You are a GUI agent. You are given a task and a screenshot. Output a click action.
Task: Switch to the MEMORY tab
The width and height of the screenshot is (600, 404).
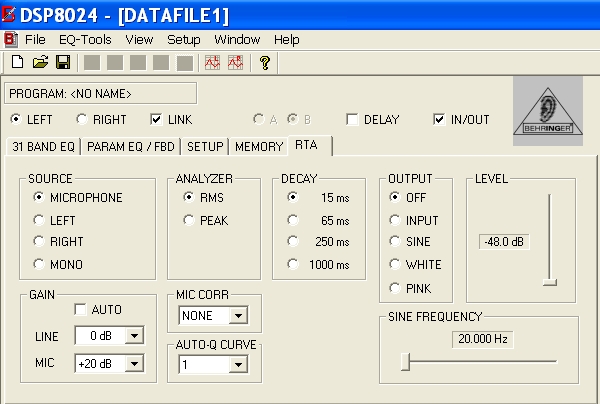259,147
